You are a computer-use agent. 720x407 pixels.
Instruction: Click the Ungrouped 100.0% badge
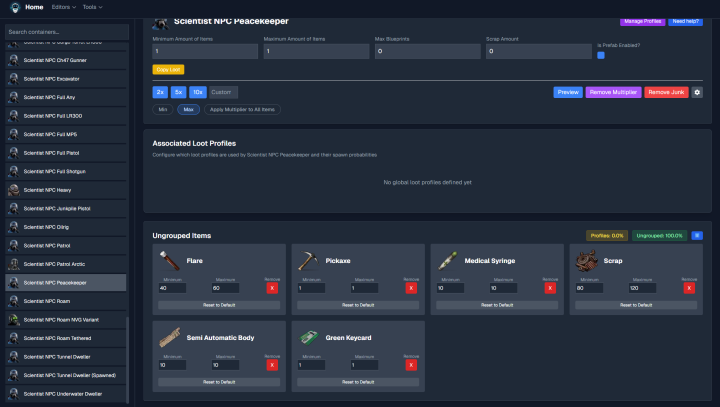click(x=659, y=236)
